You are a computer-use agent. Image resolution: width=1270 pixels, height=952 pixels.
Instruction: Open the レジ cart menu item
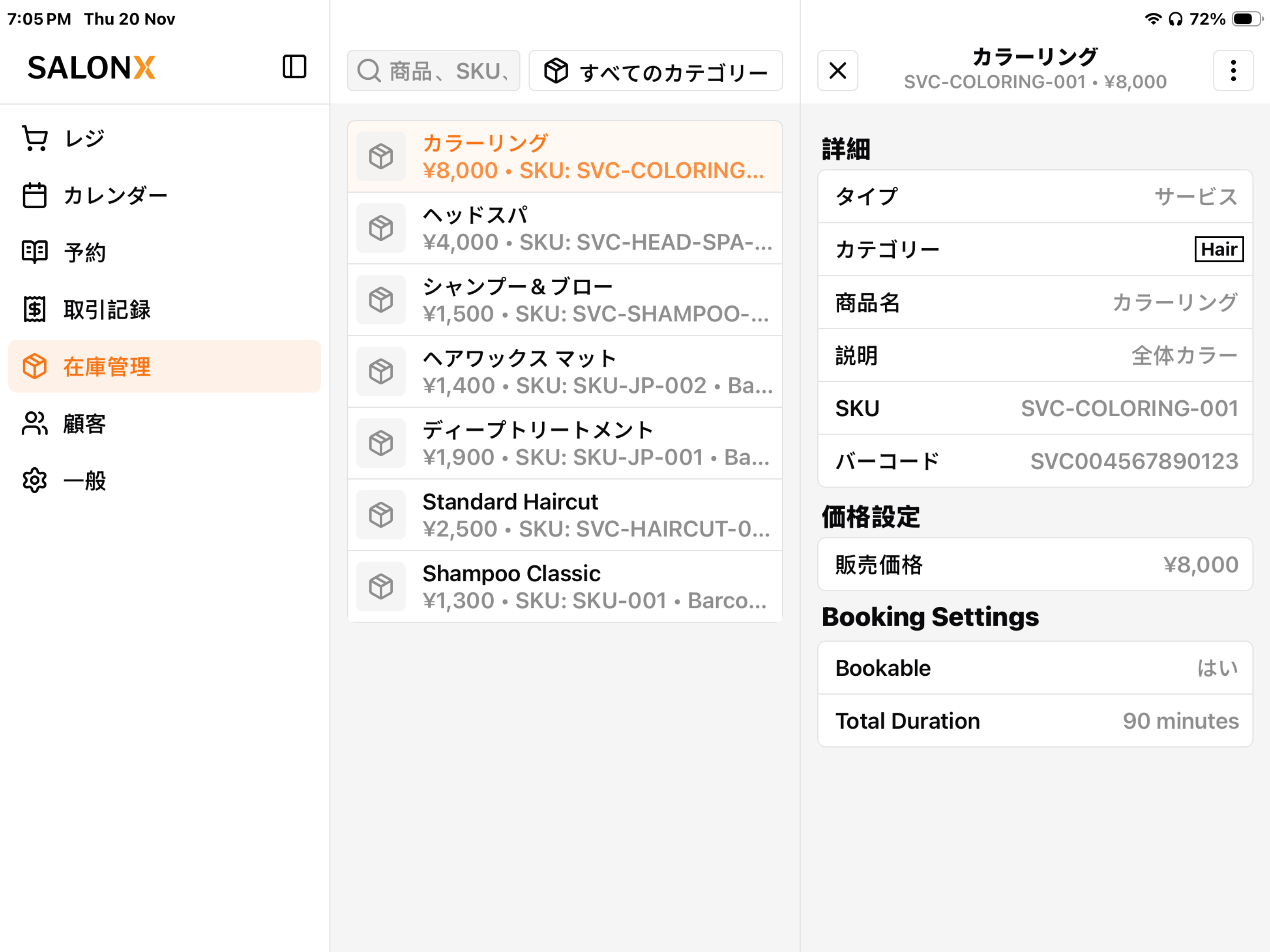click(164, 138)
